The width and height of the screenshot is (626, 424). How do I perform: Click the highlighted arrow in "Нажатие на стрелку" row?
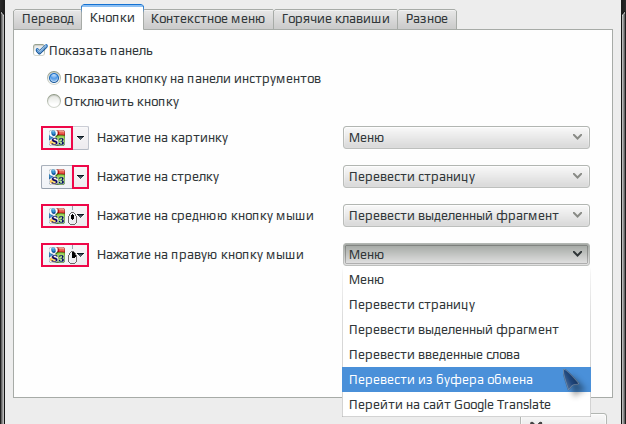[x=81, y=177]
